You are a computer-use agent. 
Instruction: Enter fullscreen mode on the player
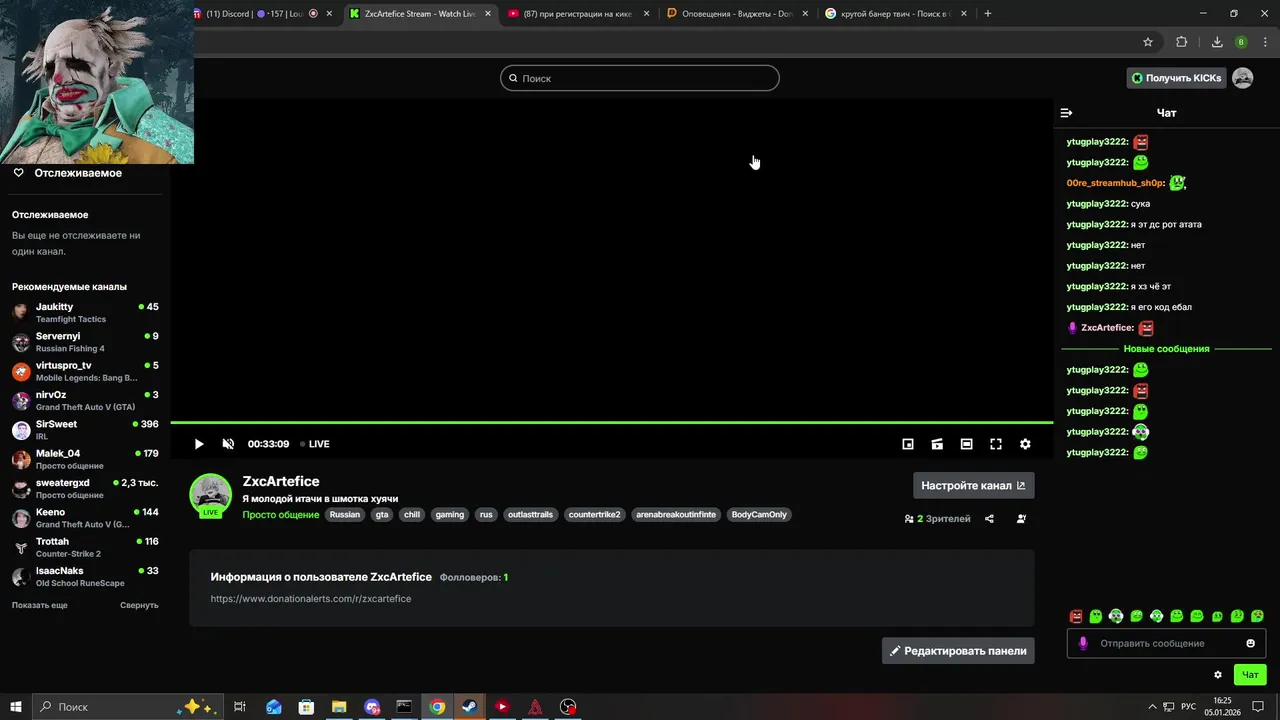point(996,444)
